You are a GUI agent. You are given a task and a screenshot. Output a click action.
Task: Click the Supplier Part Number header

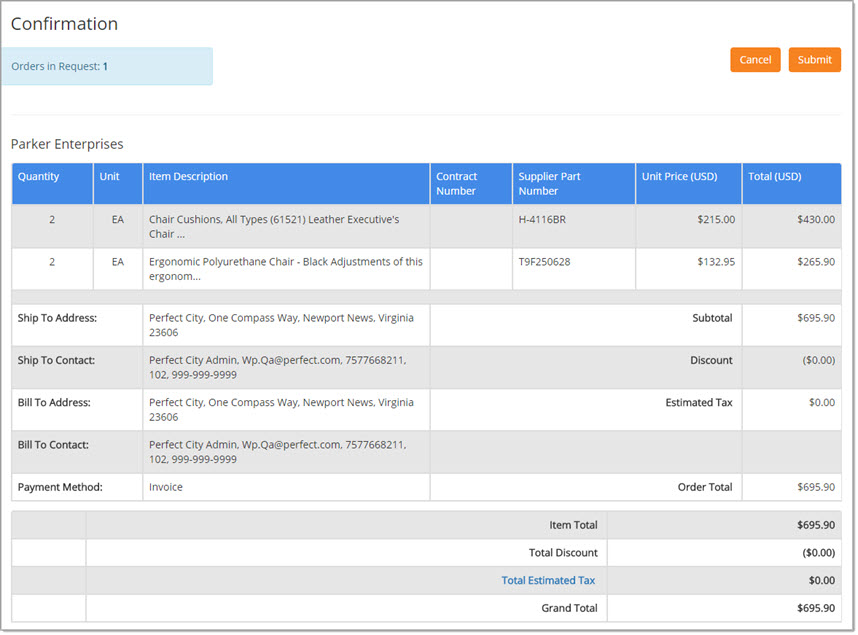point(549,184)
